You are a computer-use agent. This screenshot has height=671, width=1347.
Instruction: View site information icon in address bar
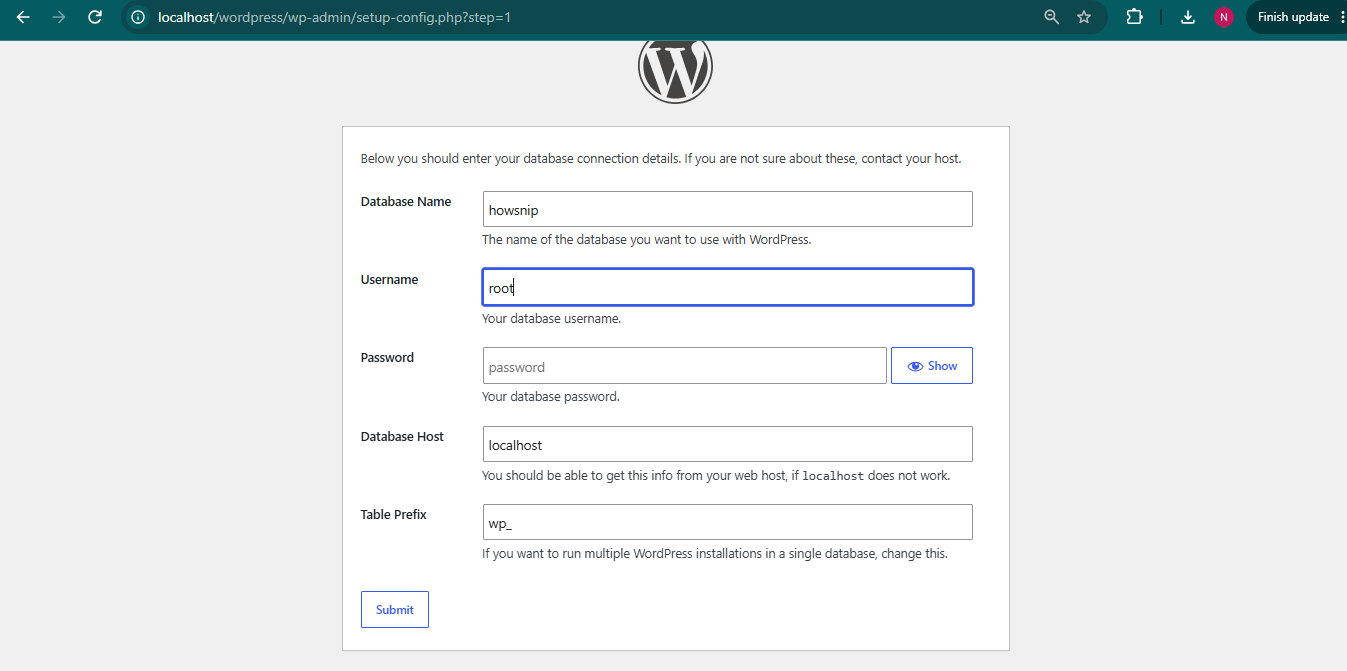click(x=138, y=17)
